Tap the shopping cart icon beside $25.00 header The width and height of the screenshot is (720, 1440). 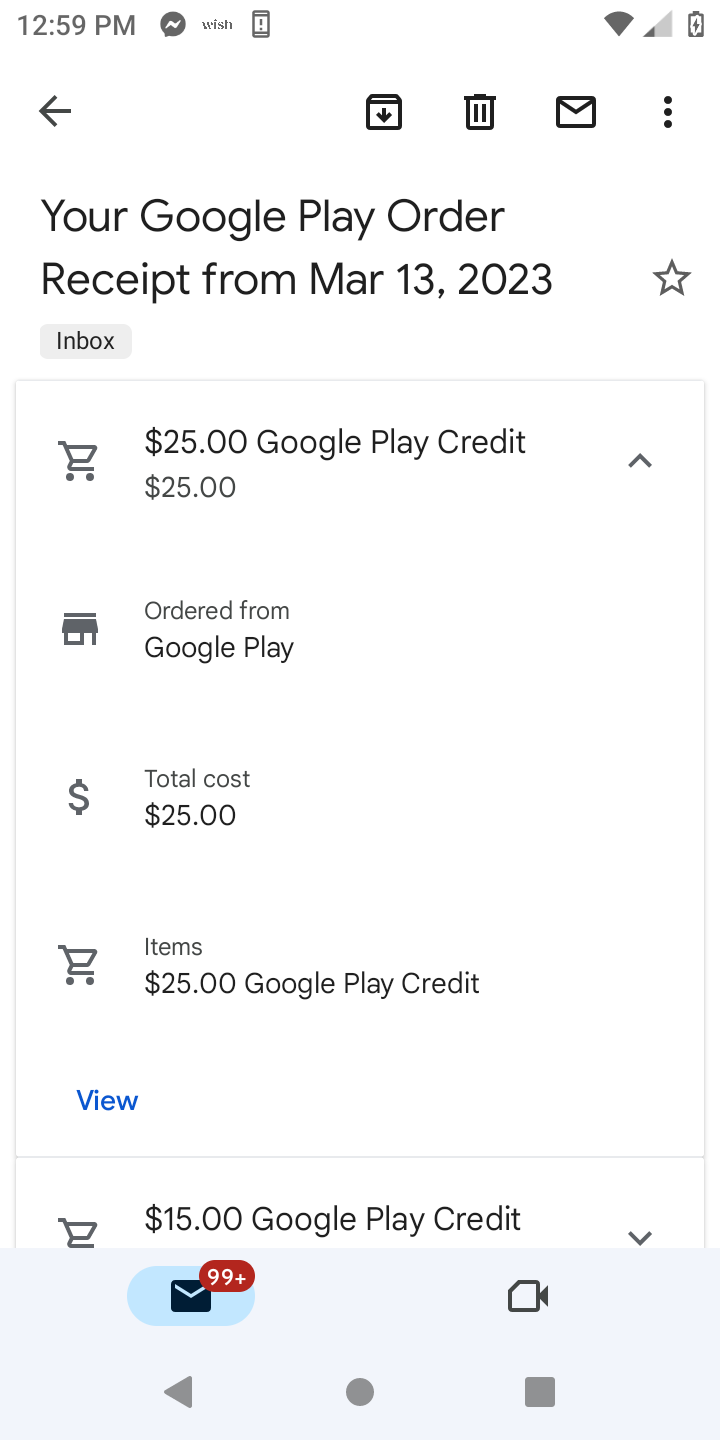[x=80, y=462]
